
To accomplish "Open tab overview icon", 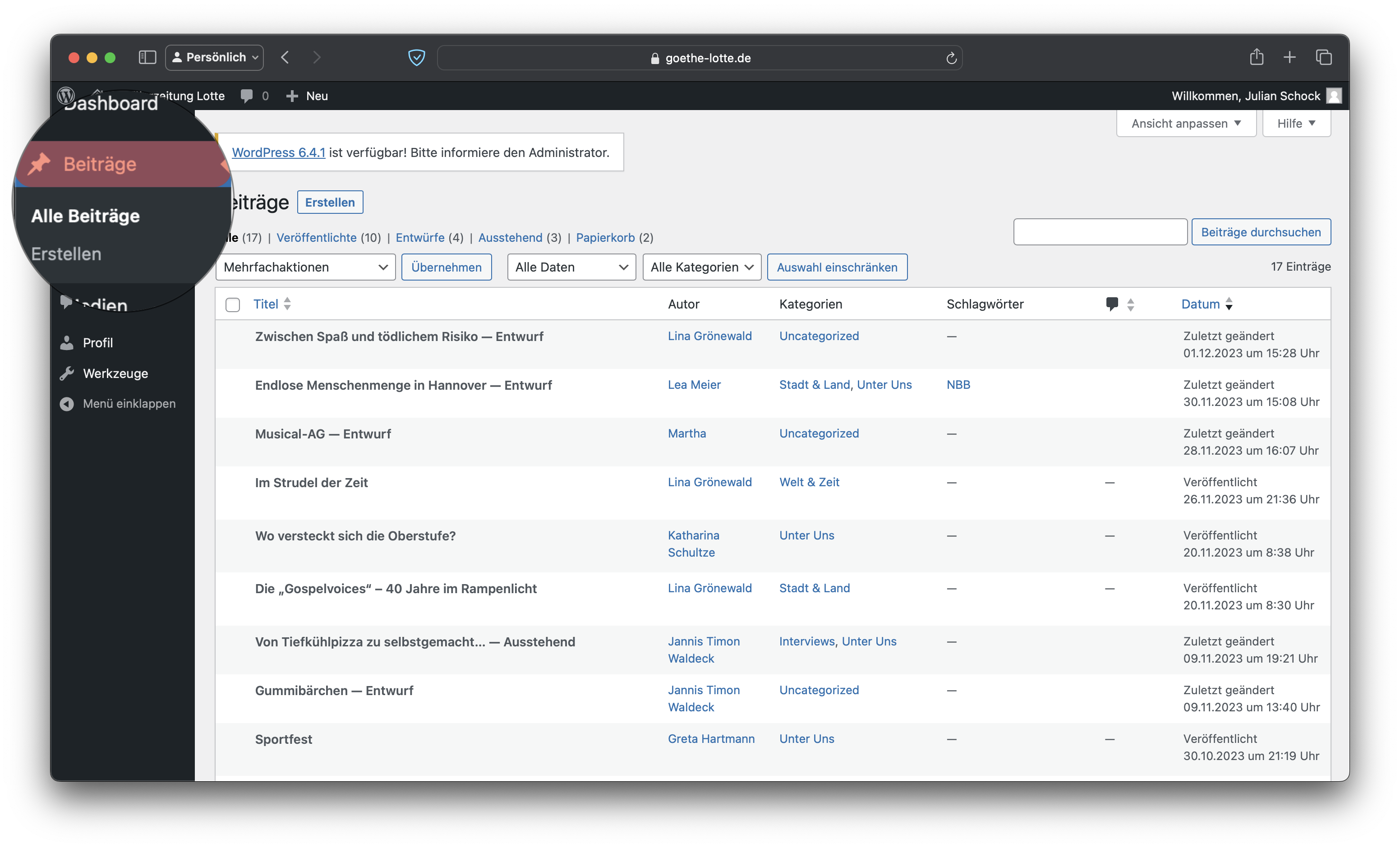I will 1323,57.
